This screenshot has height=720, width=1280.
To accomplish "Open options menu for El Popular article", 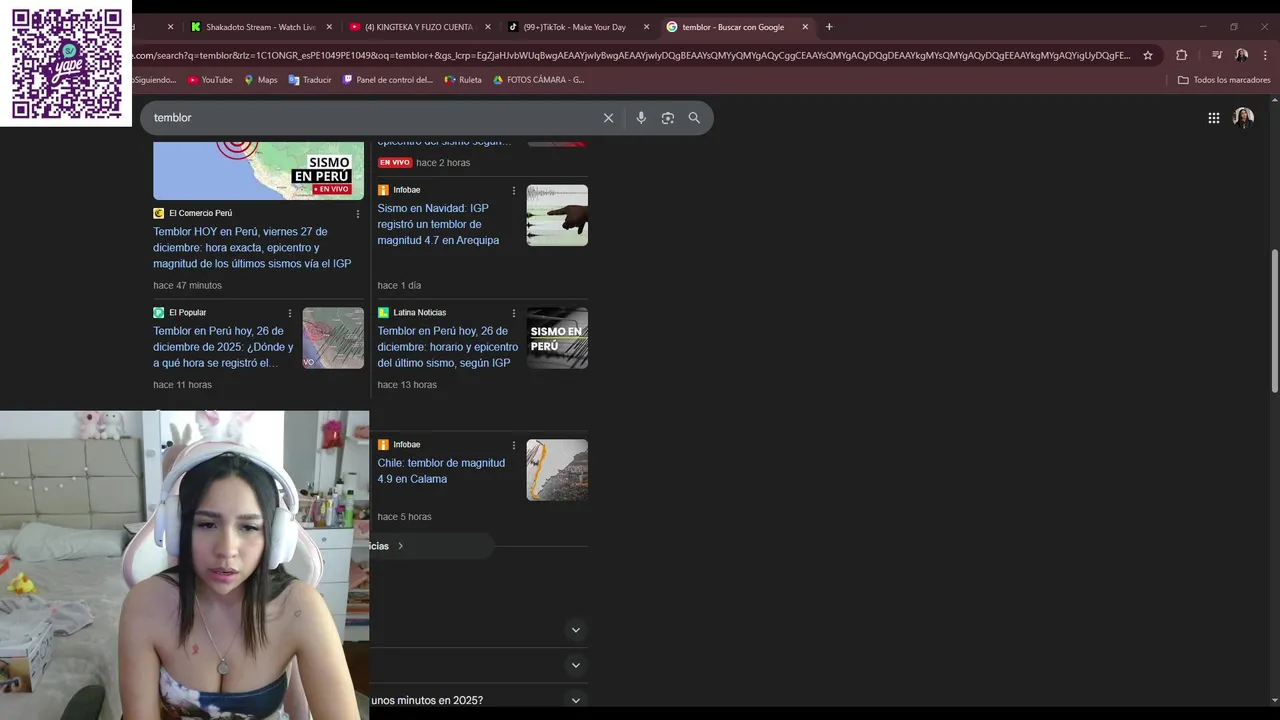I will 290,313.
